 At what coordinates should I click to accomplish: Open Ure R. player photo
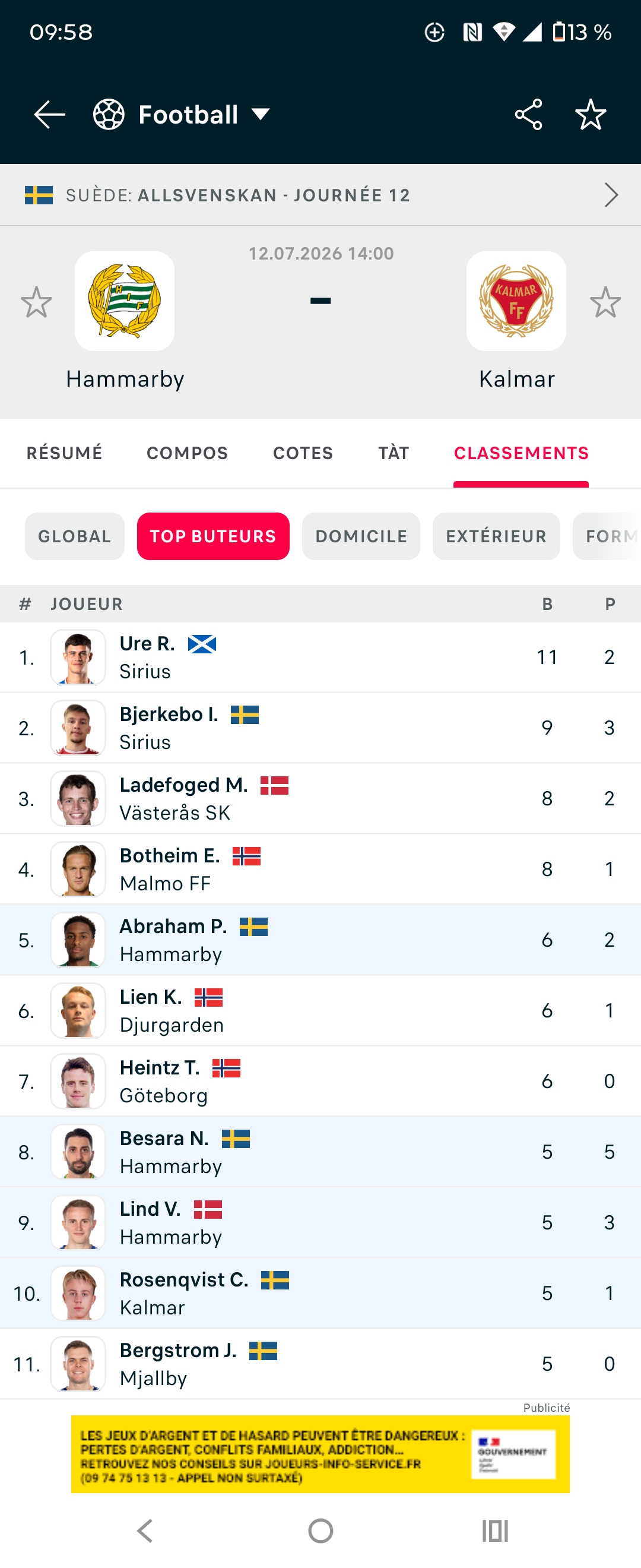pyautogui.click(x=78, y=657)
